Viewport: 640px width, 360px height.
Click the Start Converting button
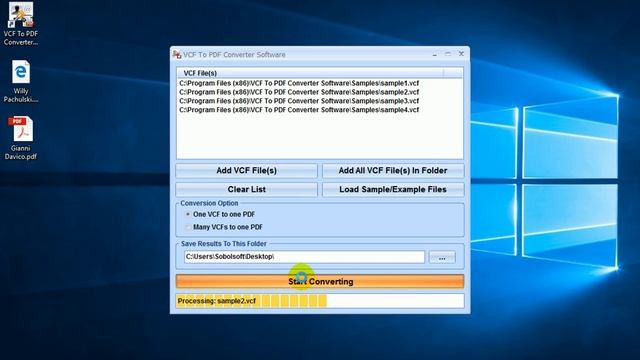tap(320, 281)
